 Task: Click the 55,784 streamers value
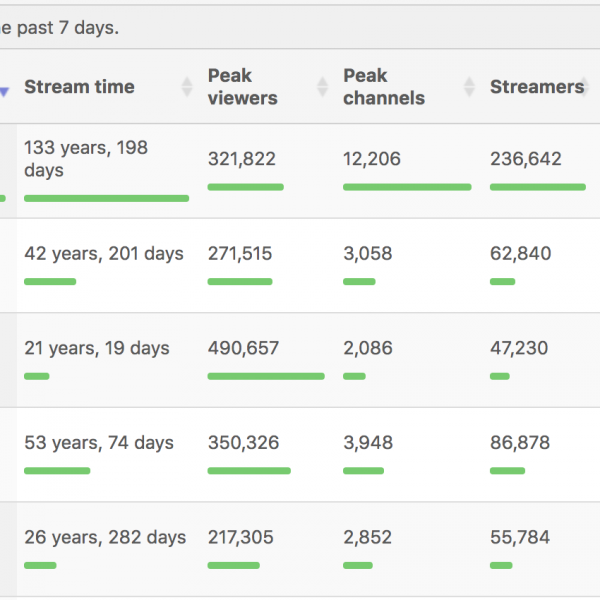coord(519,537)
